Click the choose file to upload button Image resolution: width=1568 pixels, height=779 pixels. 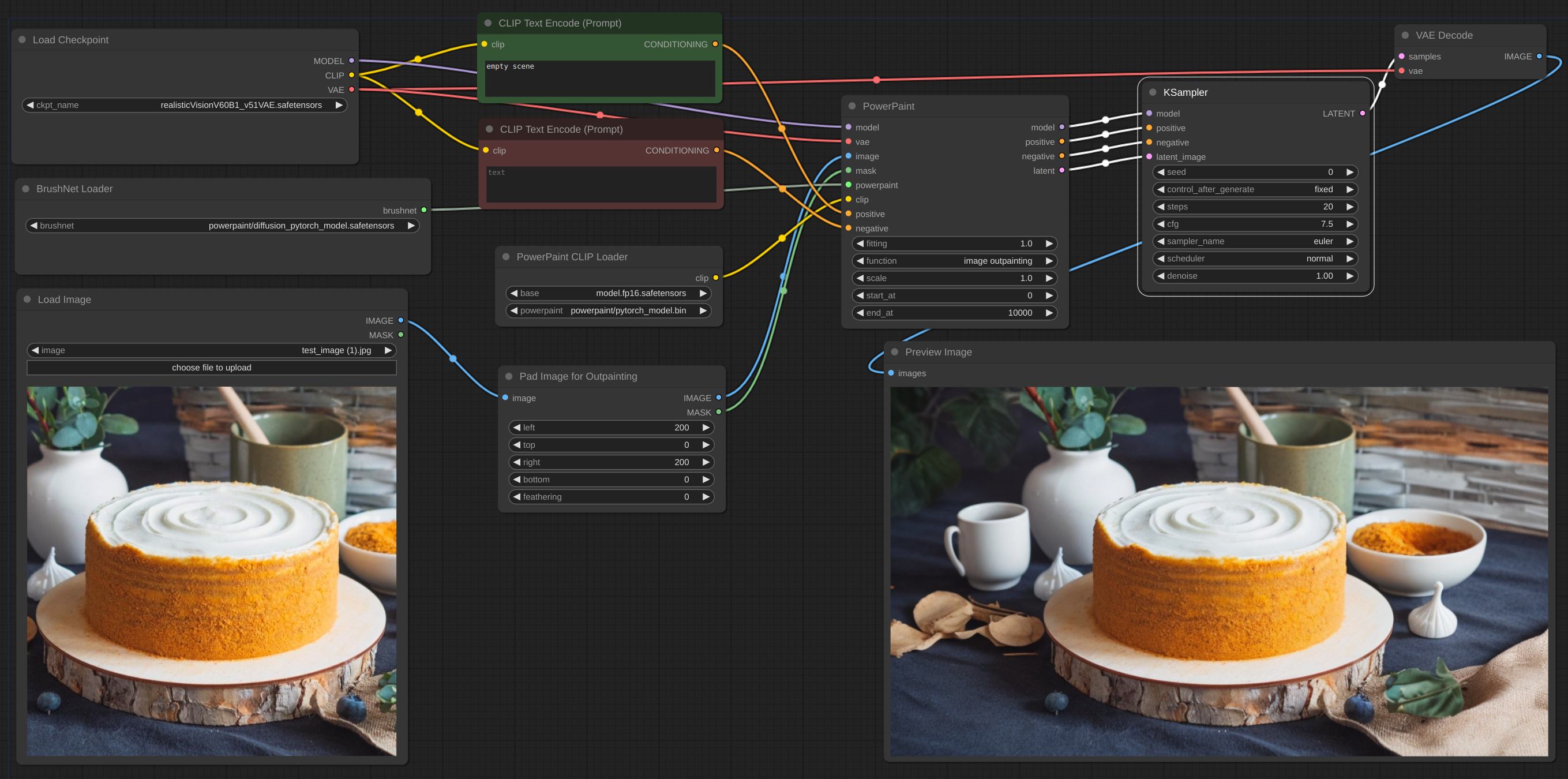[211, 367]
